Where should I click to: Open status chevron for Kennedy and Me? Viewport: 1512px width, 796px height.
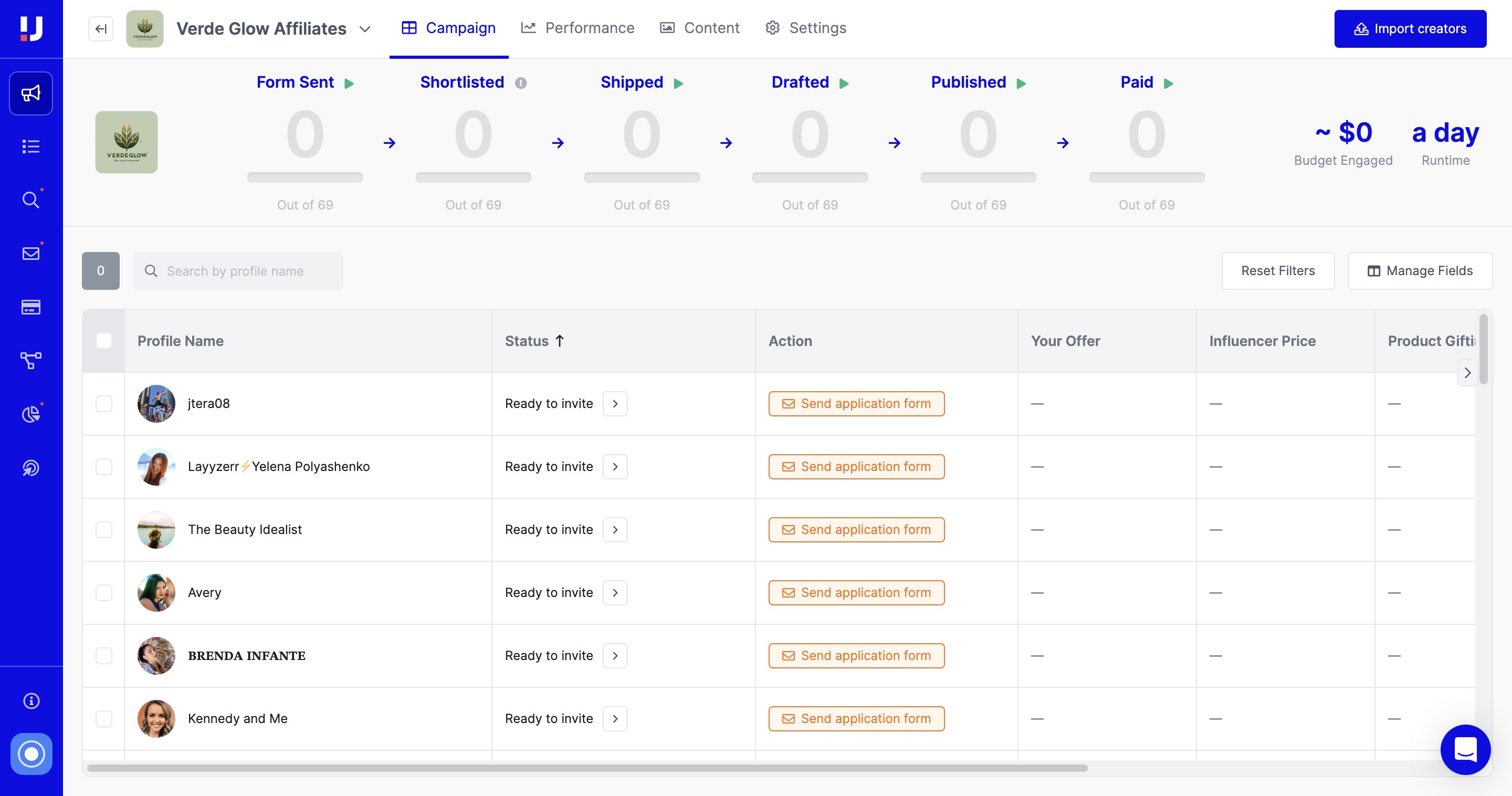pos(615,718)
